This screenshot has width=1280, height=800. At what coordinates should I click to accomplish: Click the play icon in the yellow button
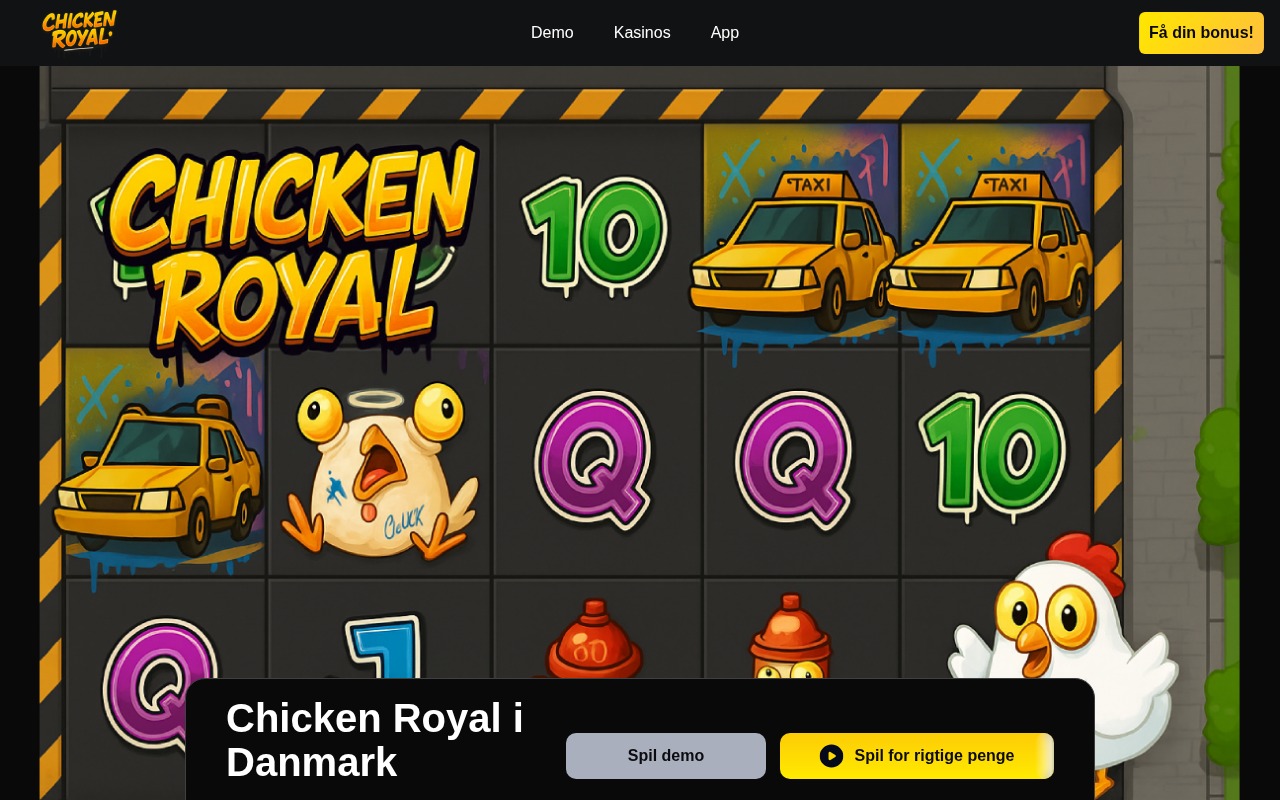pos(831,756)
